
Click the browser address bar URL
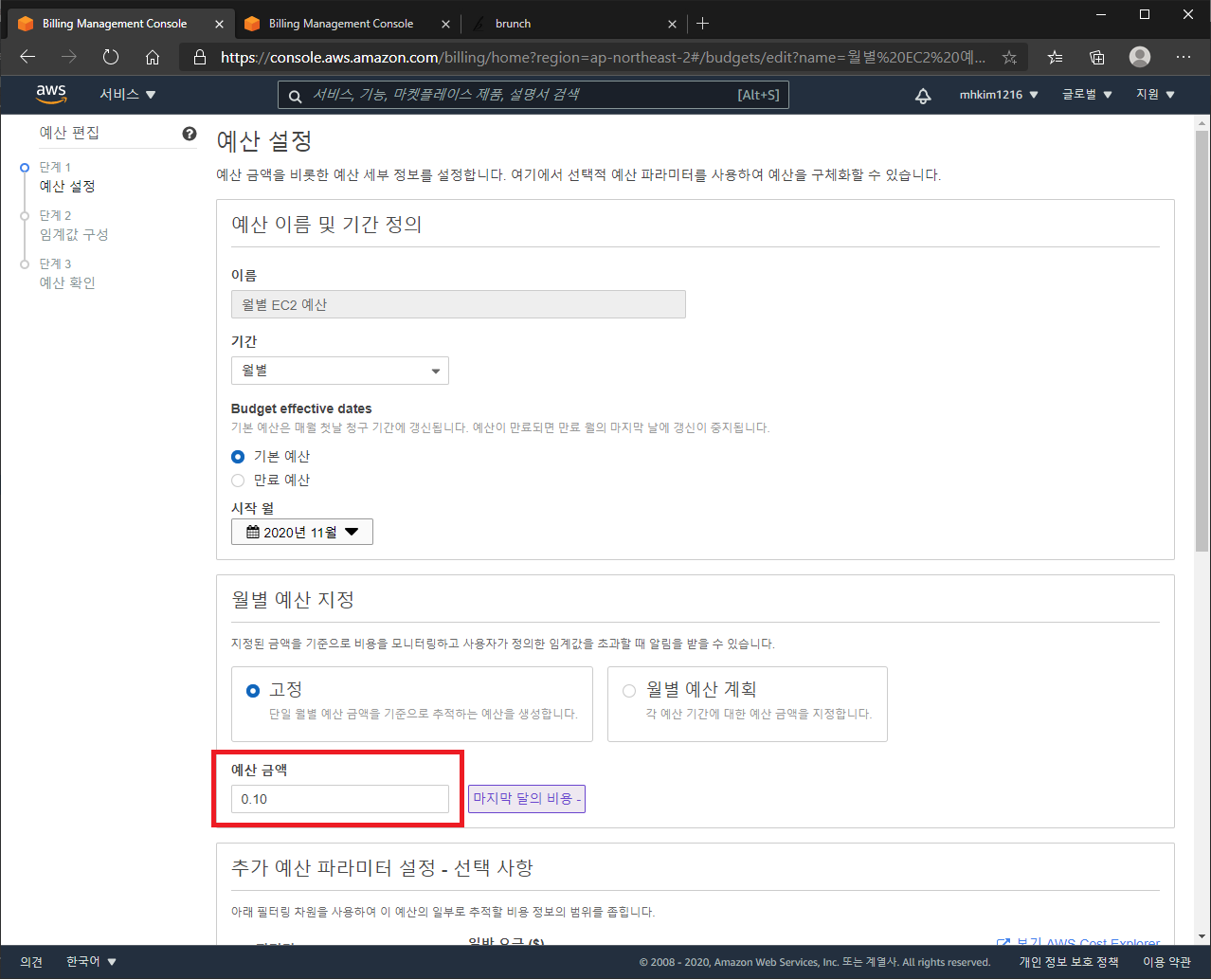pyautogui.click(x=603, y=57)
